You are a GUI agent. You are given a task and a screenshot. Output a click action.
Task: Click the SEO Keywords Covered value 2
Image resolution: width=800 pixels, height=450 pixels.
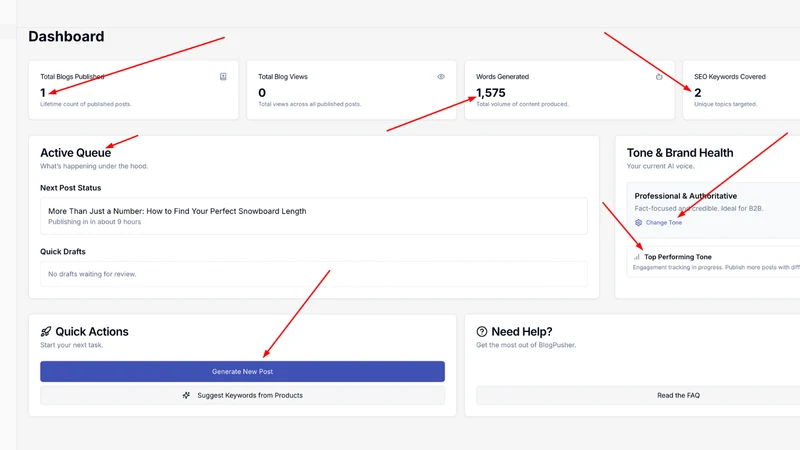[x=697, y=93]
